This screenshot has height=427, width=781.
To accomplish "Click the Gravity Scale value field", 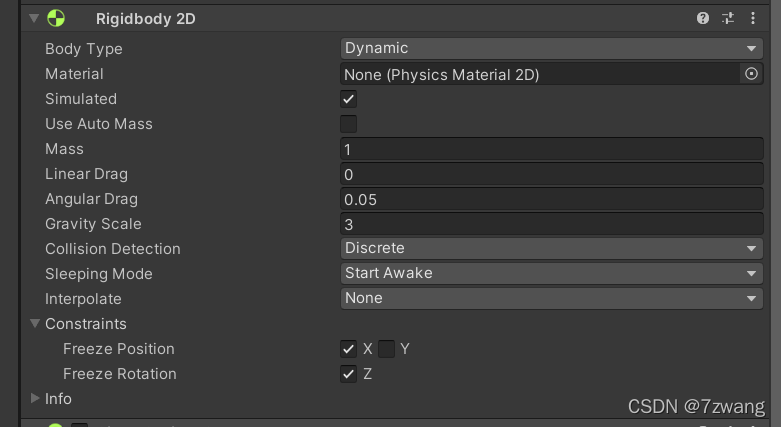I will click(x=552, y=224).
